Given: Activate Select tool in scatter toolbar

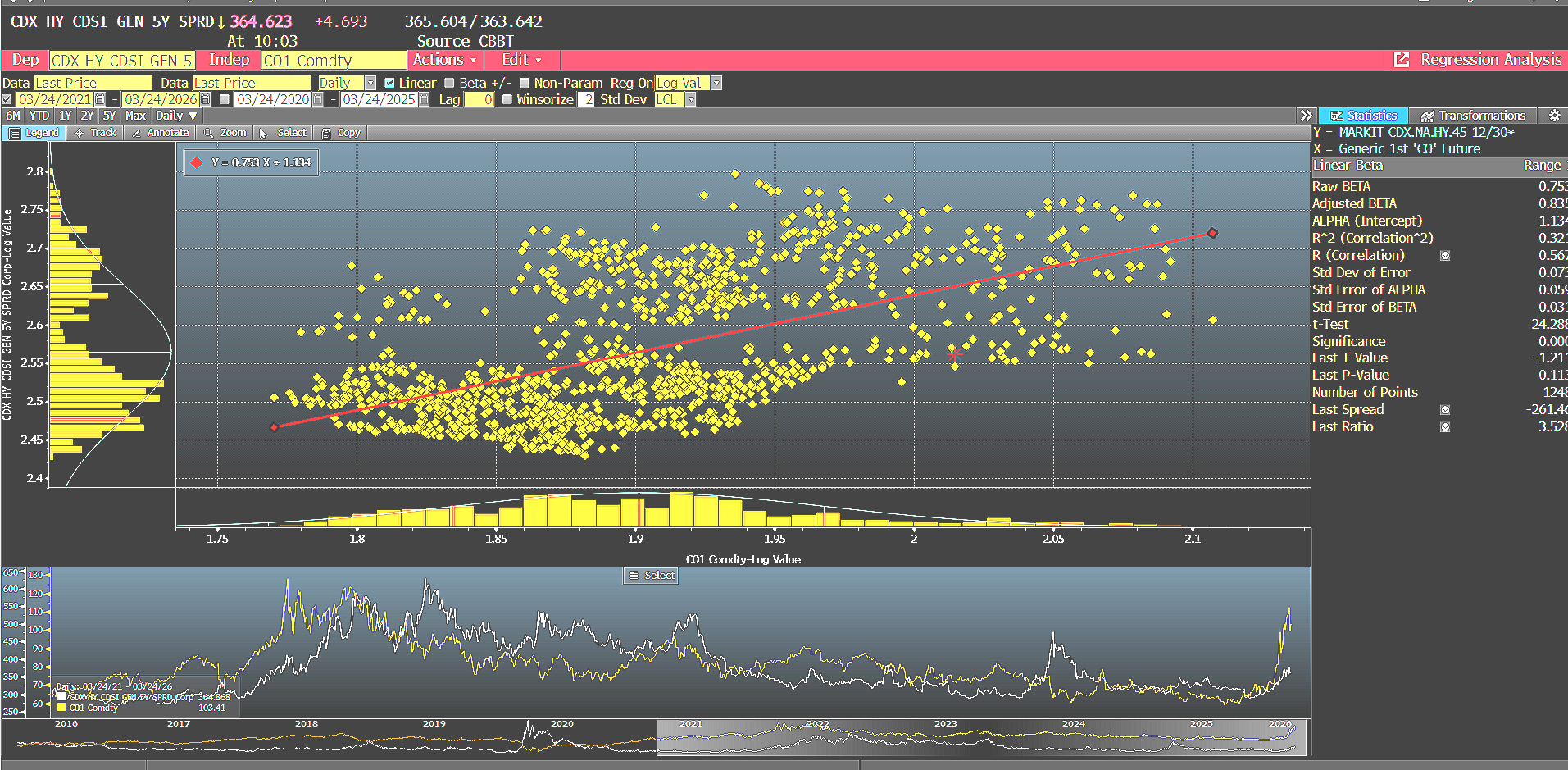Looking at the screenshot, I should (x=283, y=133).
